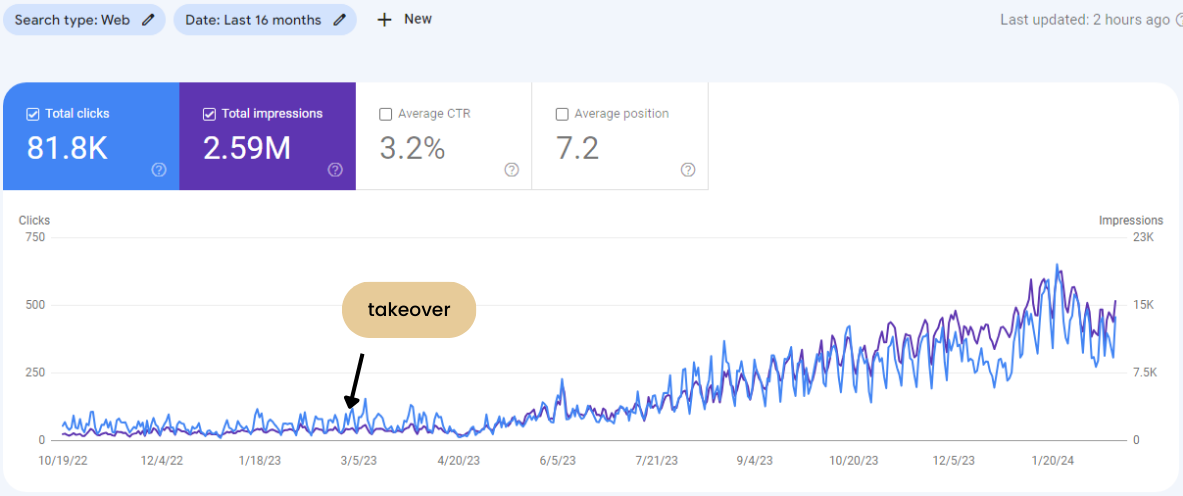Click the New filter label

pos(418,19)
